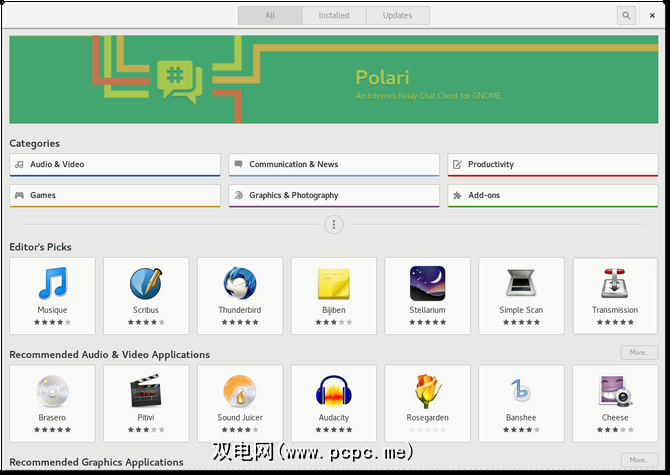Viewport: 670px width, 475px height.
Task: Open the Transmission app icon
Action: pyautogui.click(x=615, y=283)
